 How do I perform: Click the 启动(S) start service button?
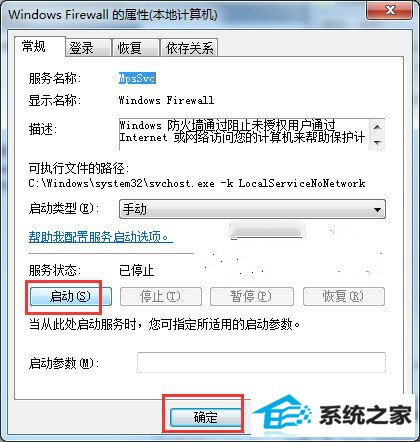click(x=71, y=296)
